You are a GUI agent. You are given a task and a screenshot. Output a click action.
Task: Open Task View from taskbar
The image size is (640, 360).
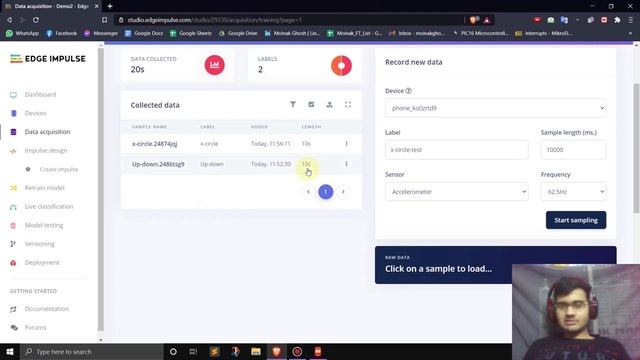(x=193, y=351)
